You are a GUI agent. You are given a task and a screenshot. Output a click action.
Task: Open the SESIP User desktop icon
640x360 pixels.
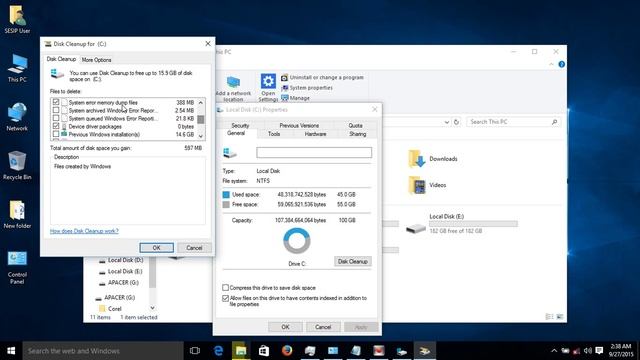click(17, 19)
